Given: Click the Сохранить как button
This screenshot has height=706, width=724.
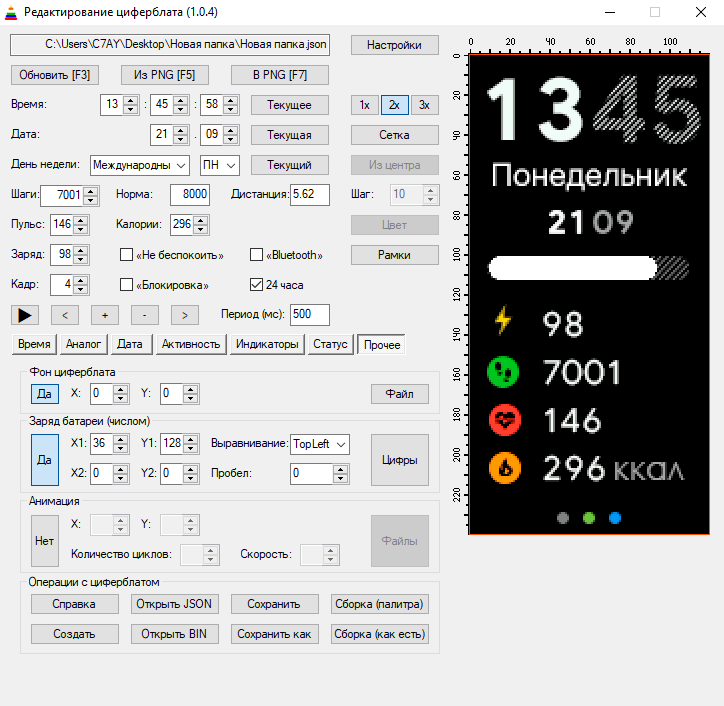Looking at the screenshot, I should [x=275, y=634].
